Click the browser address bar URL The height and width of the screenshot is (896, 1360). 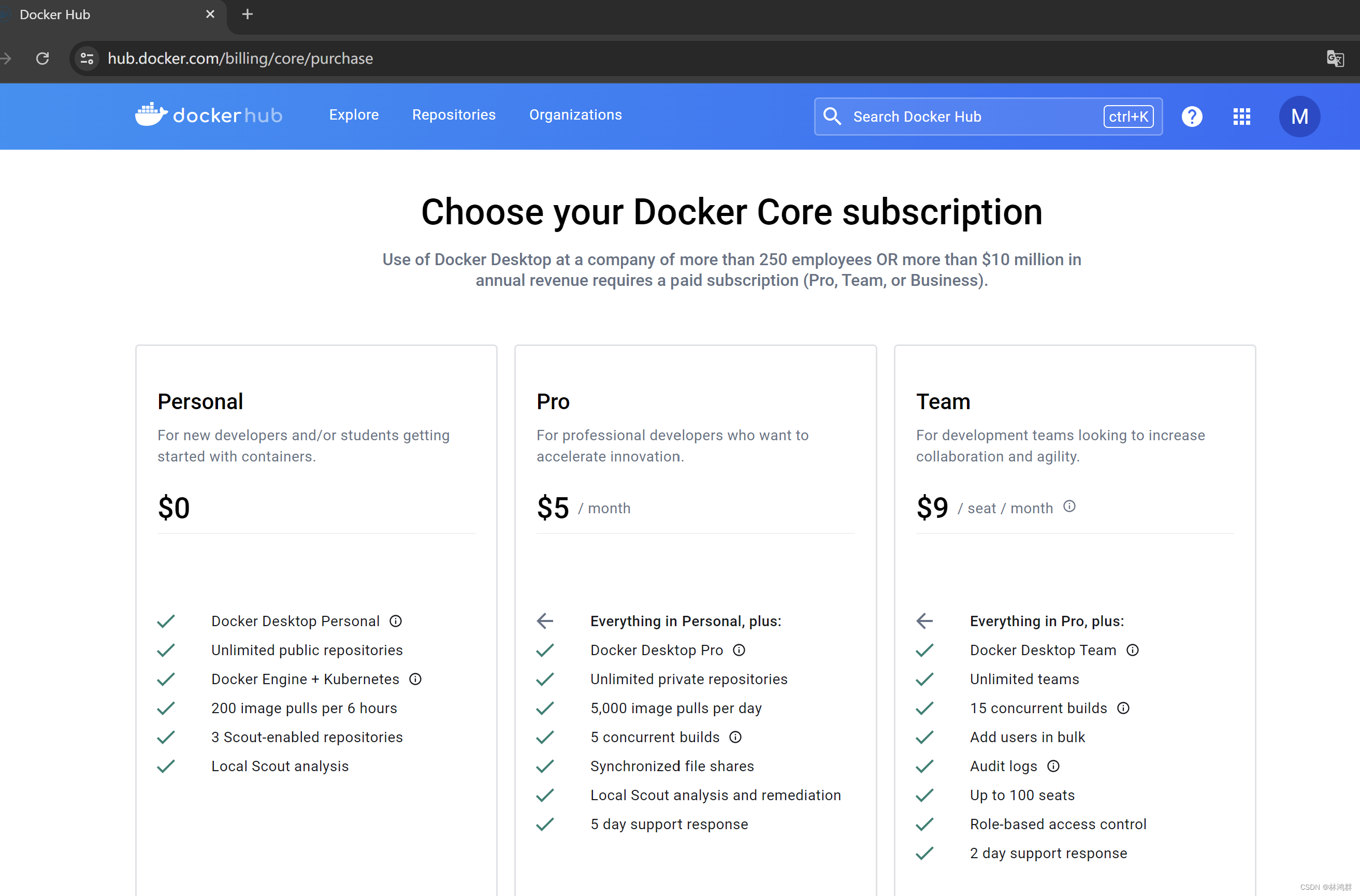click(240, 59)
